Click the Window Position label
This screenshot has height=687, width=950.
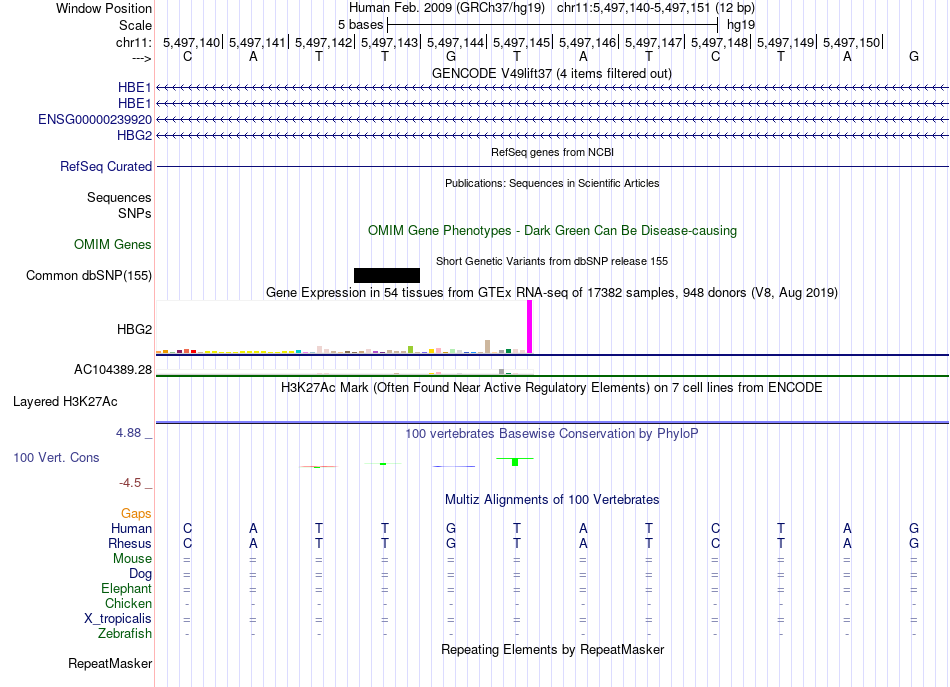click(104, 8)
